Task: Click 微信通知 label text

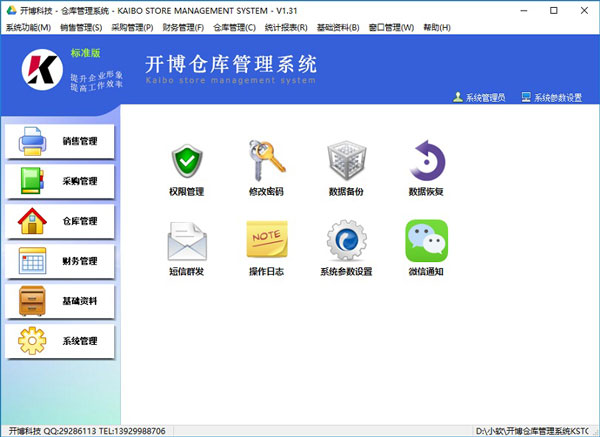Action: coord(426,272)
